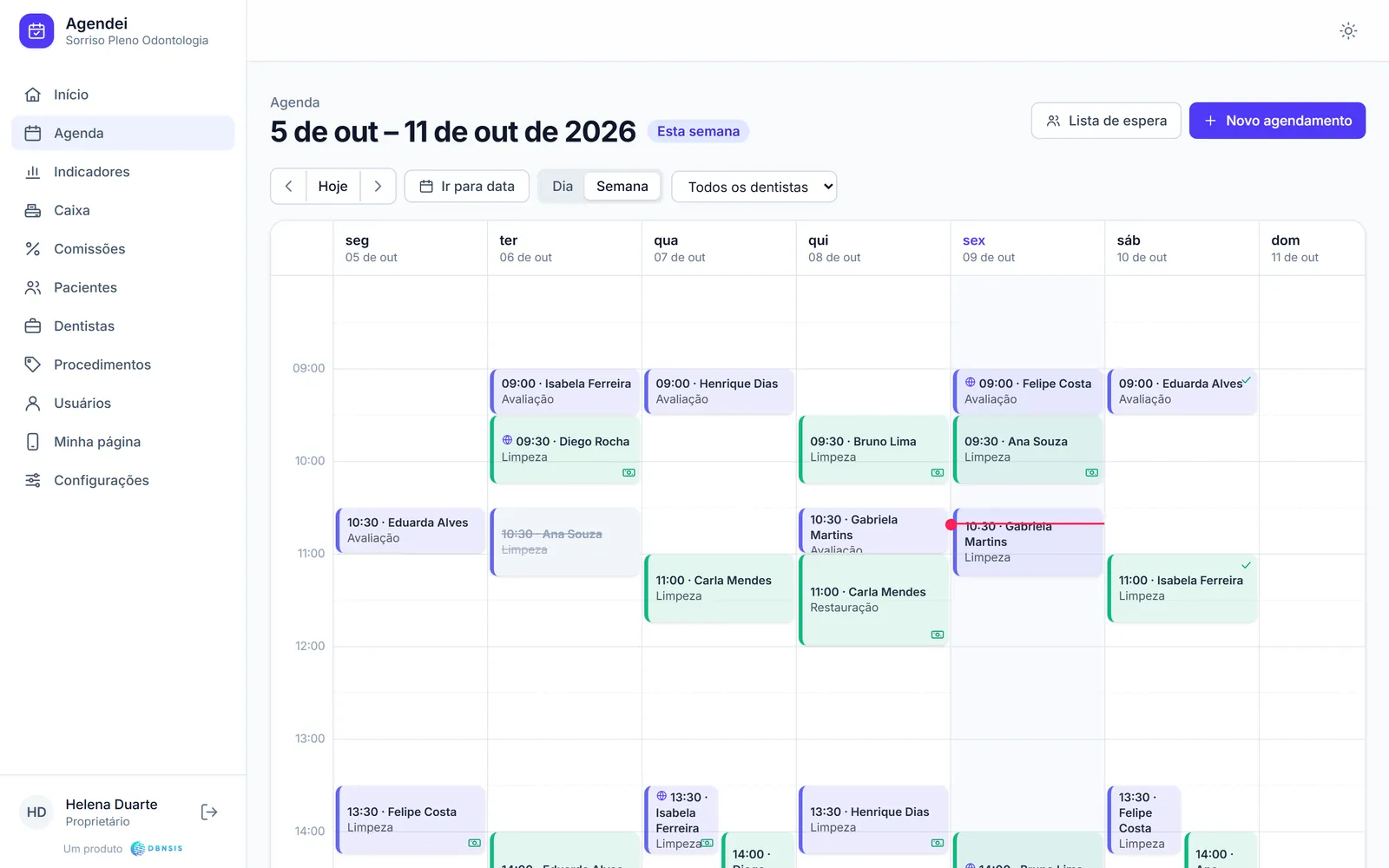The height and width of the screenshot is (868, 1389).
Task: Open 09:00 Isabela Ferreira Avaliação appointment
Action: [564, 391]
